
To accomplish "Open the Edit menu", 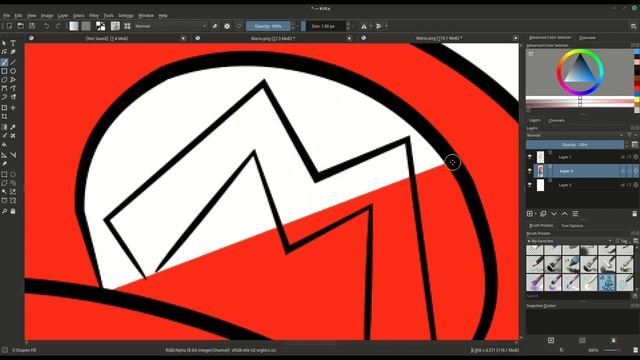I will 18,16.
